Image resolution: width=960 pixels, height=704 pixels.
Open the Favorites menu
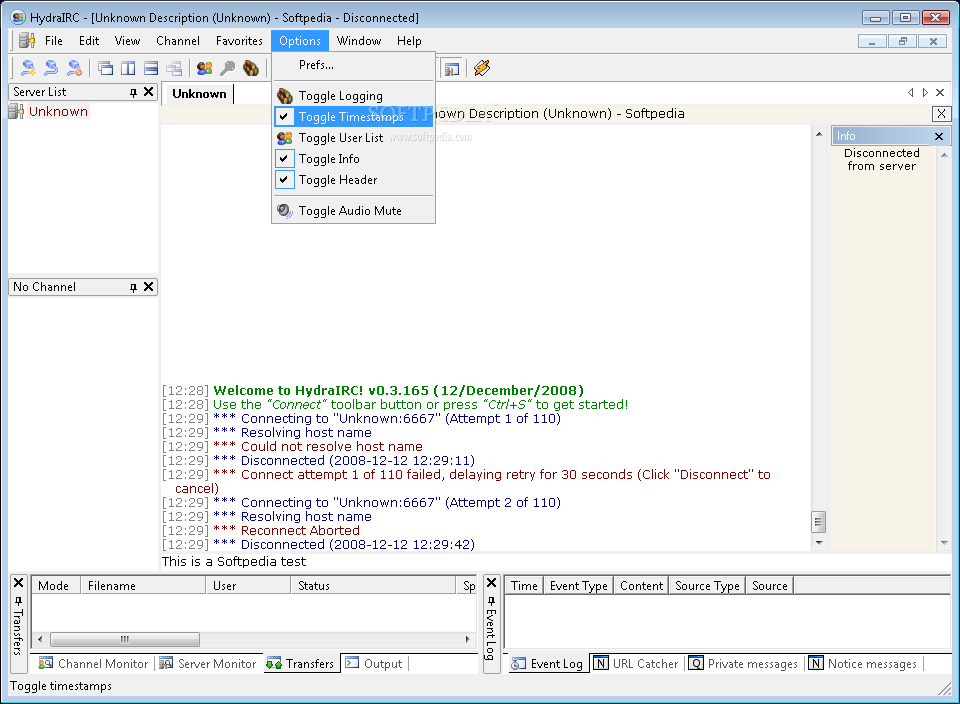[x=239, y=41]
